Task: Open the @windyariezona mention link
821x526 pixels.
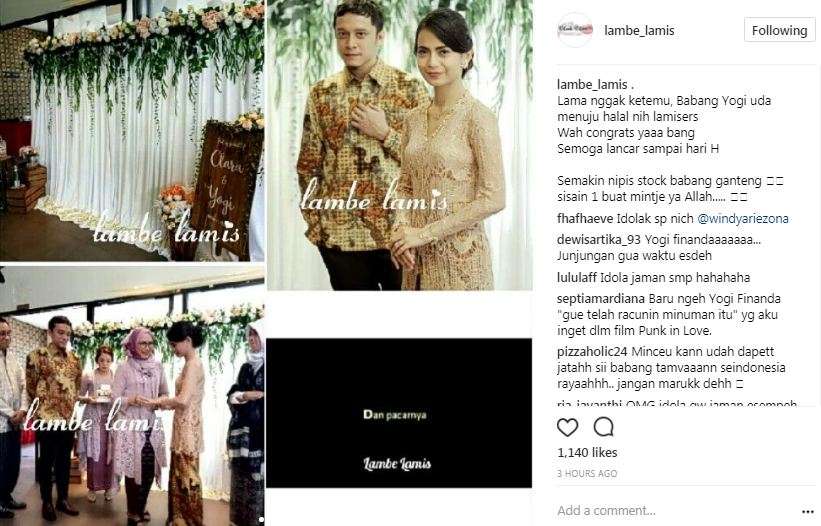Action: [743, 219]
